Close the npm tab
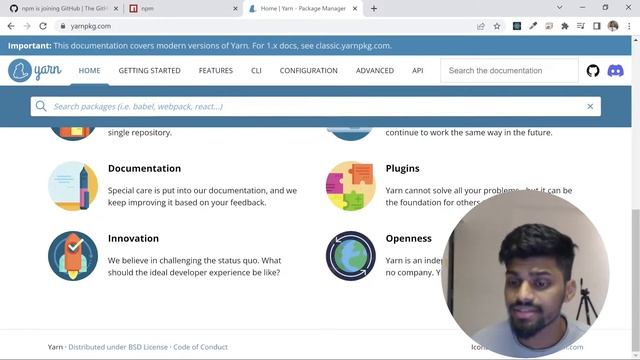Viewport: 640px width, 360px height. [x=235, y=9]
